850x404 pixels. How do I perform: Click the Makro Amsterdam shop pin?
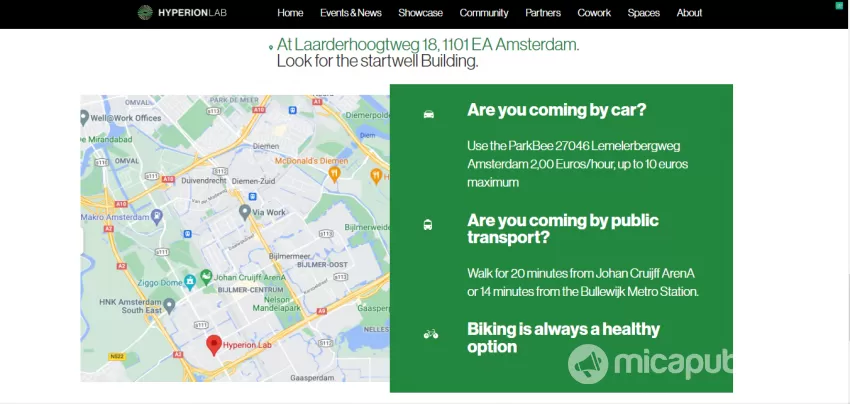click(157, 217)
